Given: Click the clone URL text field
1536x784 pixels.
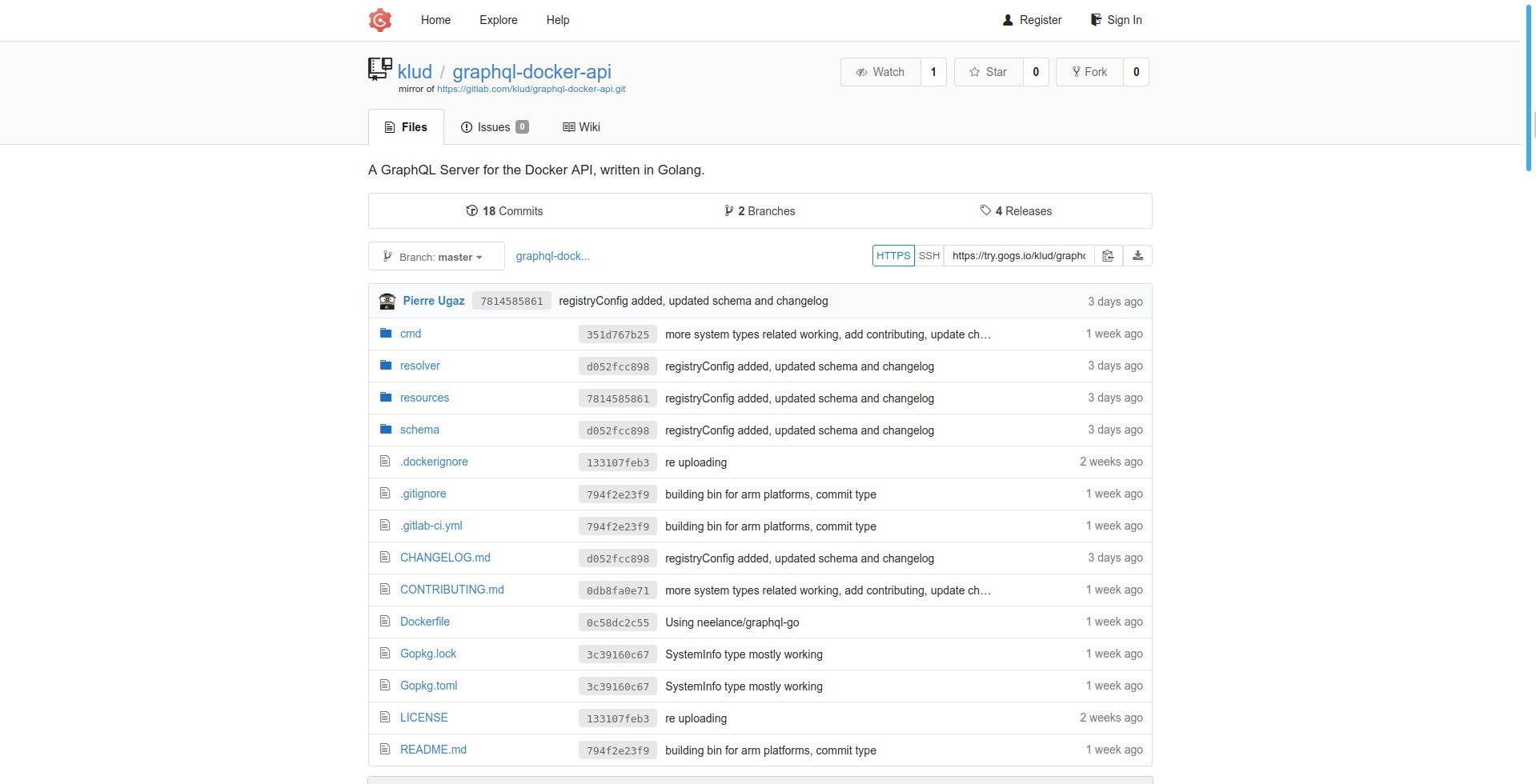Looking at the screenshot, I should (1018, 256).
